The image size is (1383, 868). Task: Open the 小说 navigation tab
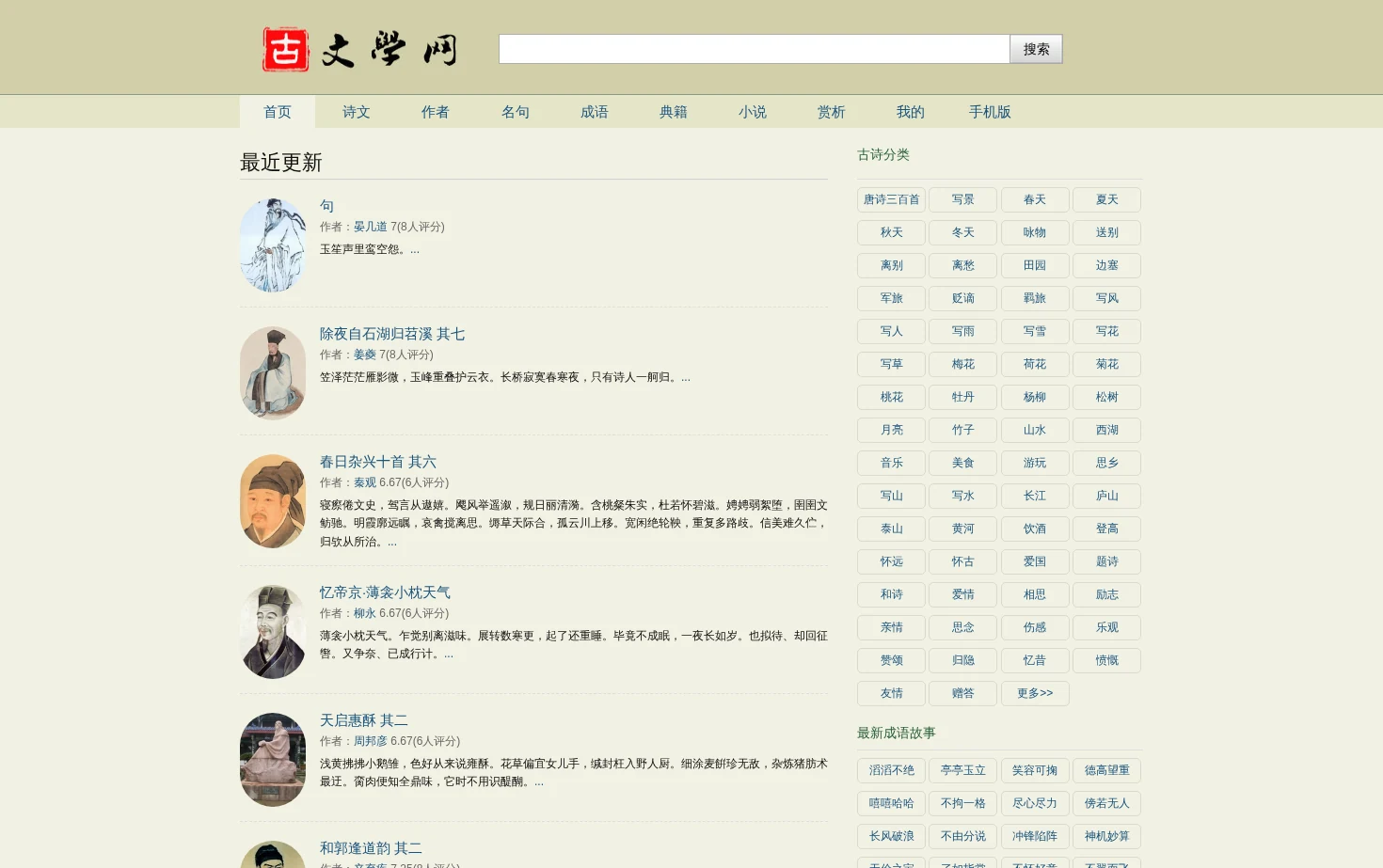pos(753,112)
